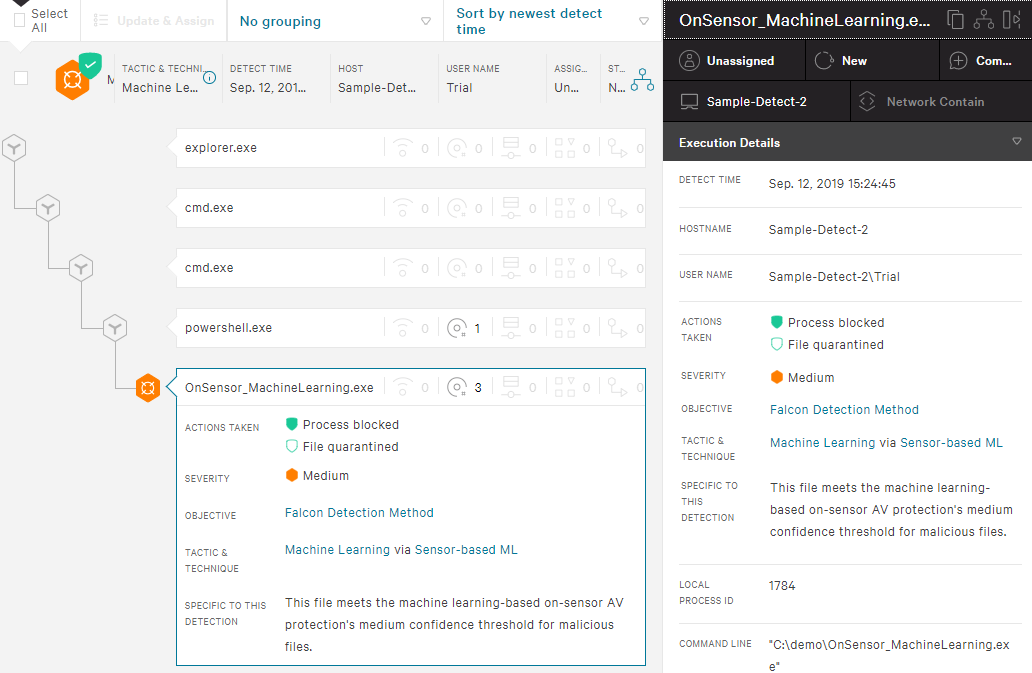Click the disk operations icon on powershell.exe row
This screenshot has height=673, width=1032.
point(457,328)
